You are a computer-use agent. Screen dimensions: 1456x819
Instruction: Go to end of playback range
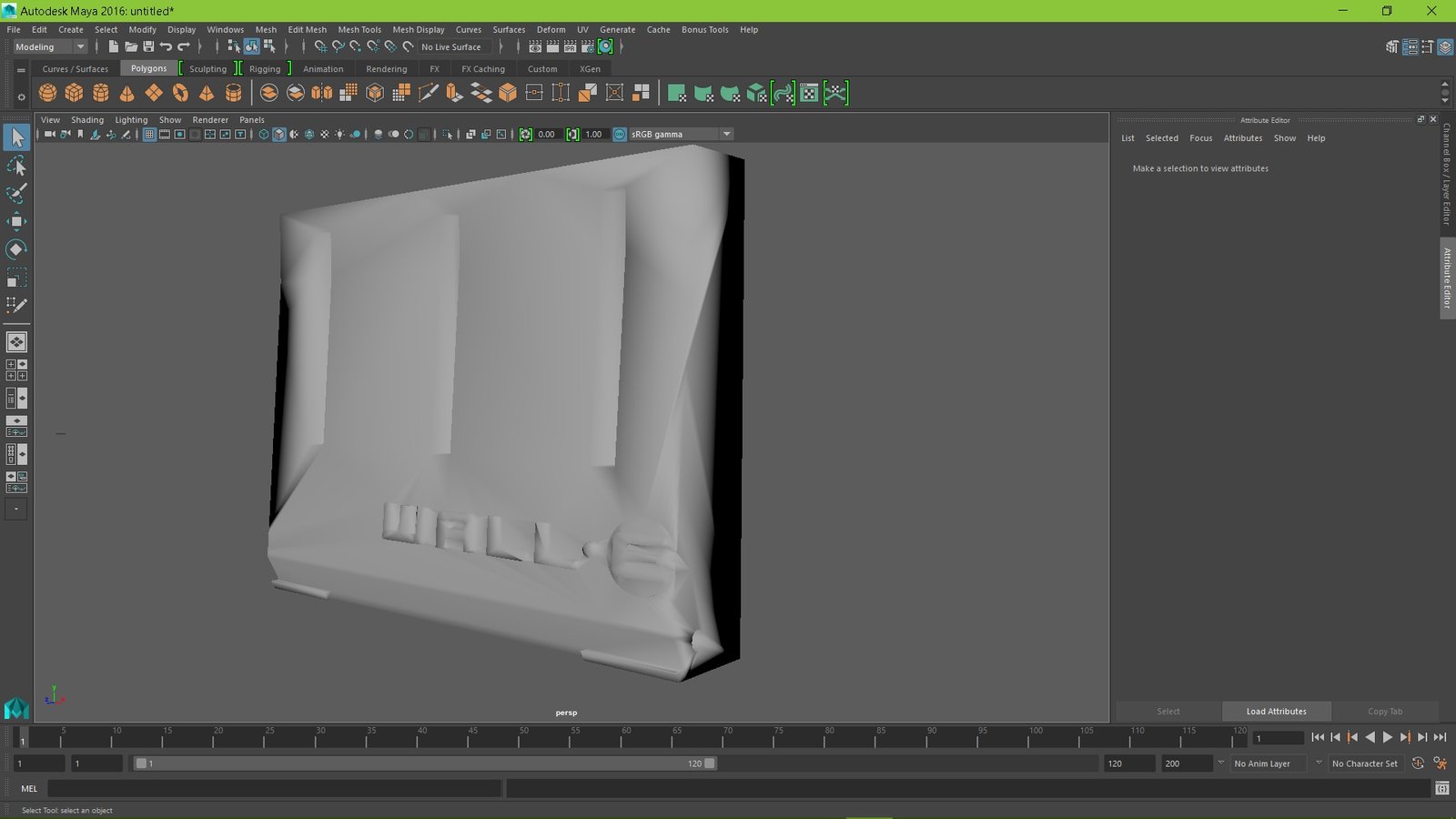point(1440,737)
